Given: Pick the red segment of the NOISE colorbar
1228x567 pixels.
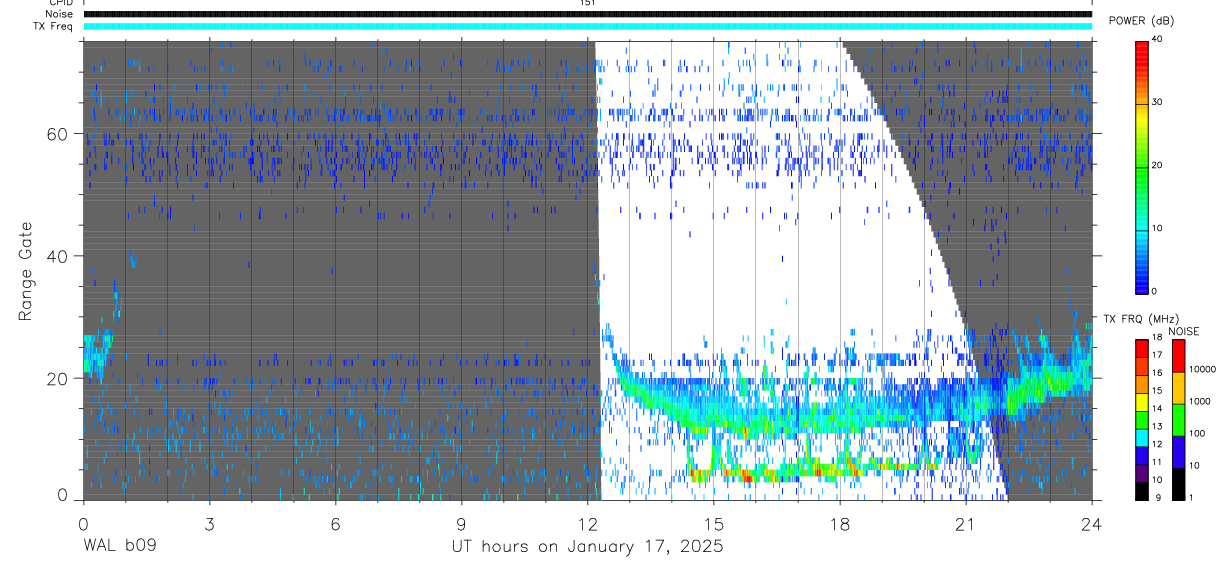Looking at the screenshot, I should (x=1179, y=355).
